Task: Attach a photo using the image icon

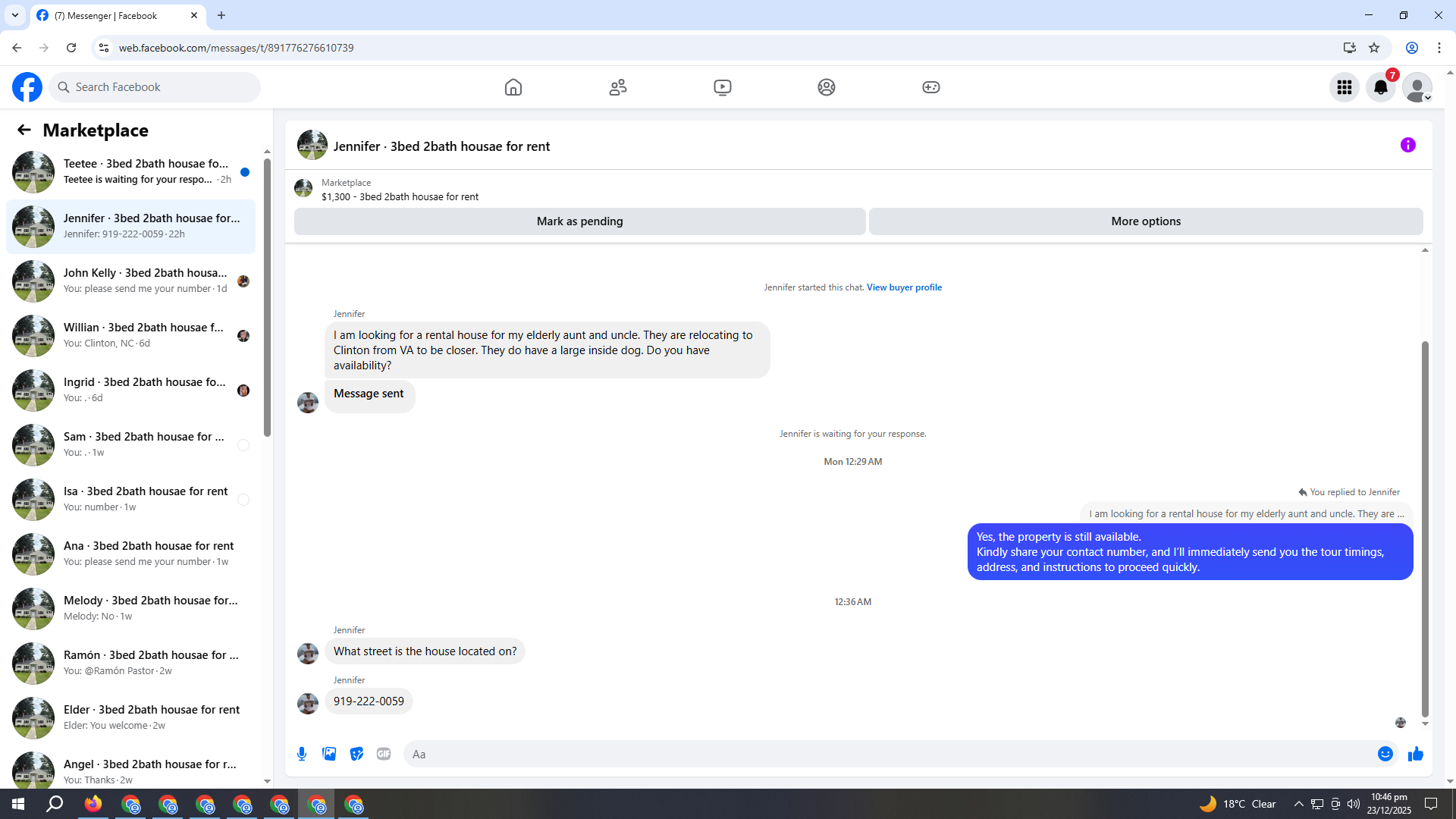Action: click(x=329, y=754)
